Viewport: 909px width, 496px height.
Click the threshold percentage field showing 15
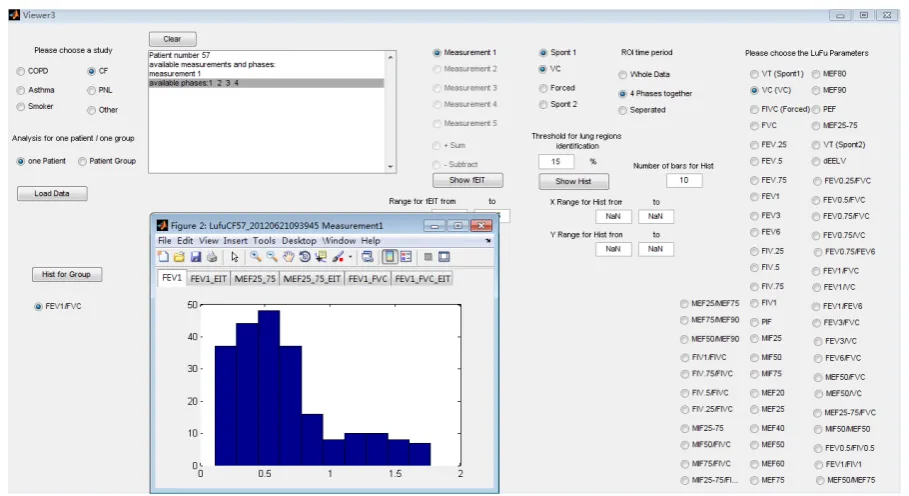click(x=556, y=162)
